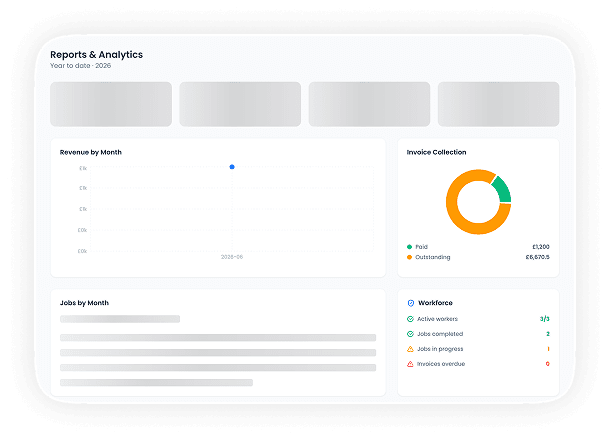Click the Outstanding legend label
Image resolution: width=610 pixels, height=438 pixels.
coord(433,257)
